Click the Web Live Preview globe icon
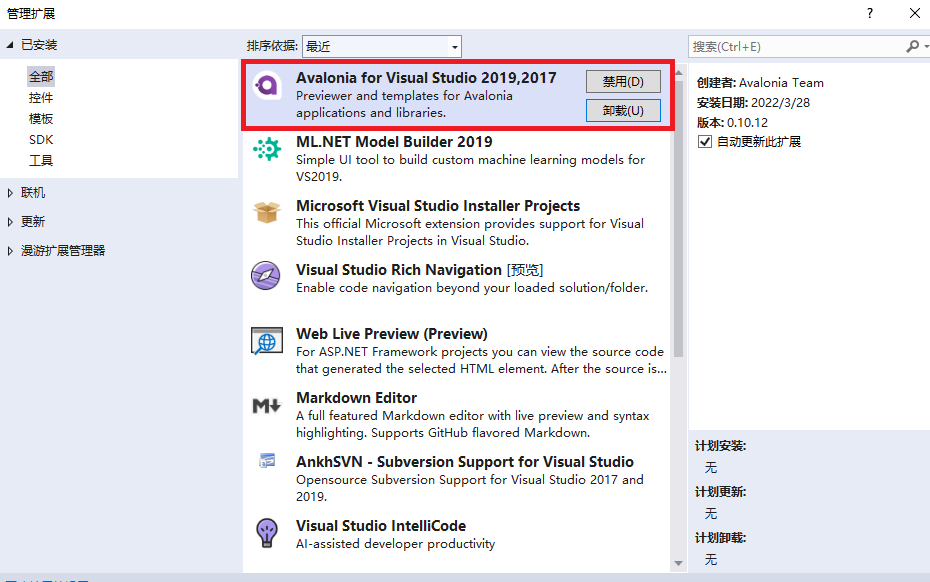Image resolution: width=930 pixels, height=582 pixels. click(266, 341)
